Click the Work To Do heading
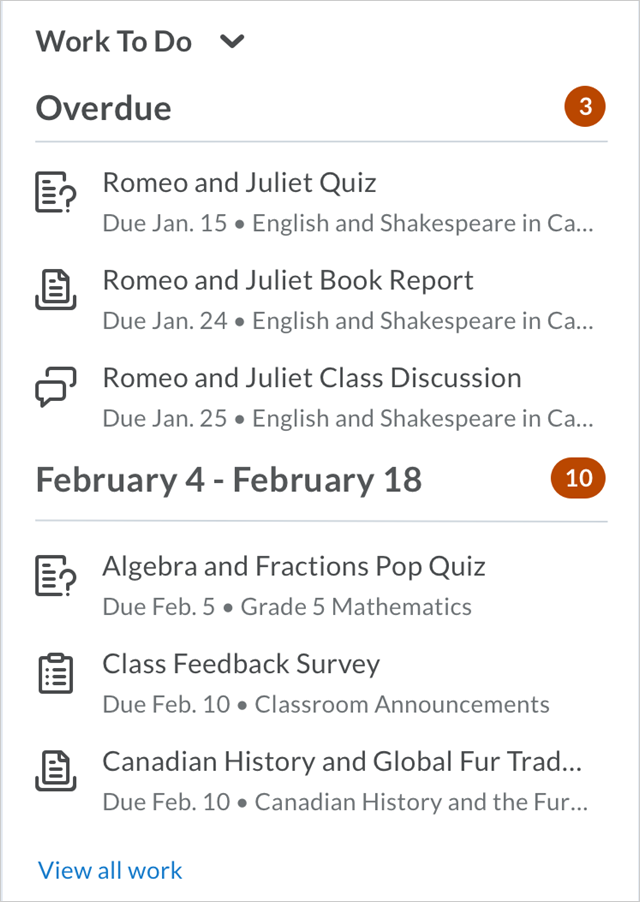Image resolution: width=640 pixels, height=902 pixels. [x=113, y=42]
